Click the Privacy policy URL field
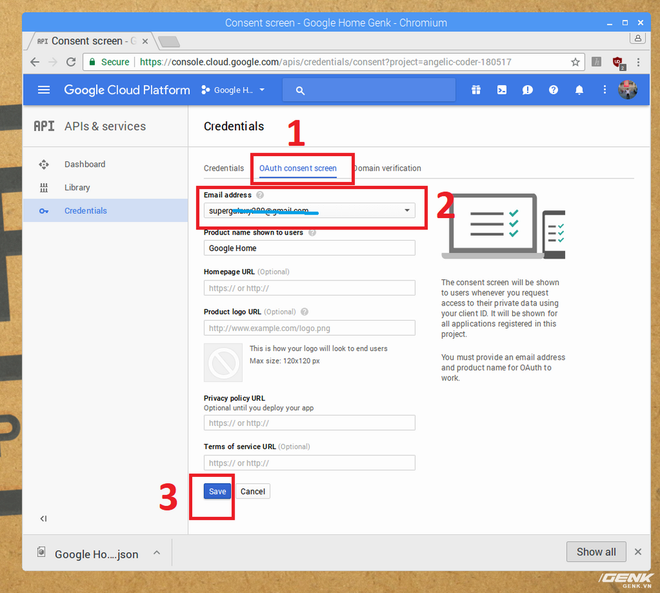 309,423
